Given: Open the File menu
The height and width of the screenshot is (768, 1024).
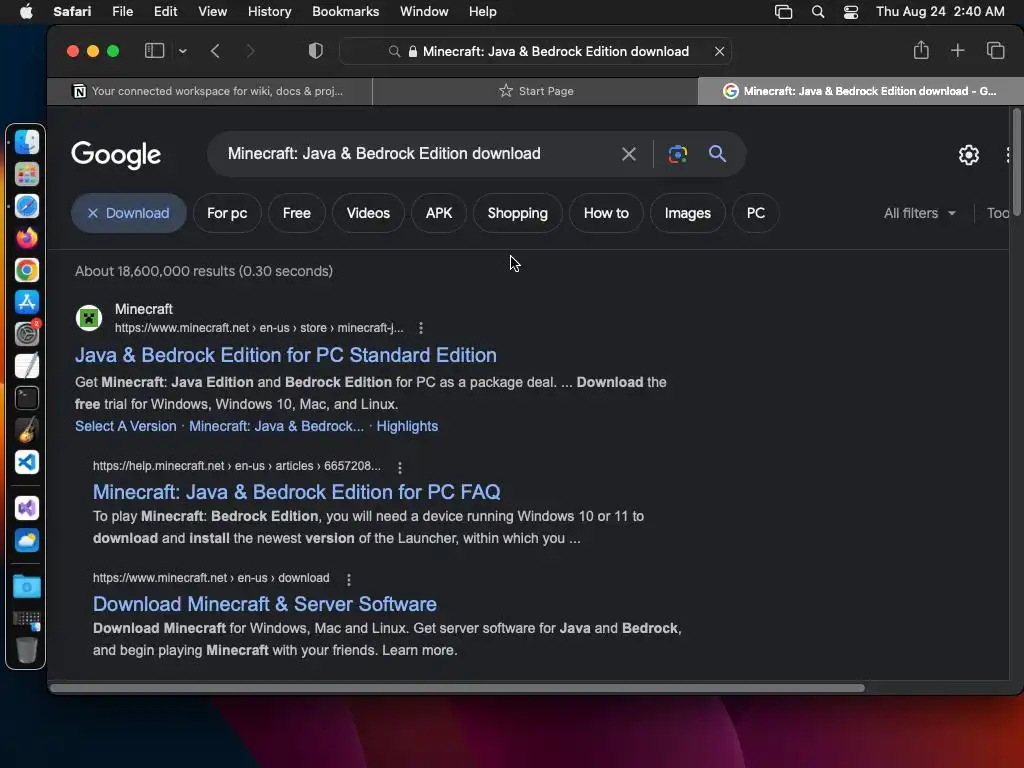Looking at the screenshot, I should [x=122, y=12].
